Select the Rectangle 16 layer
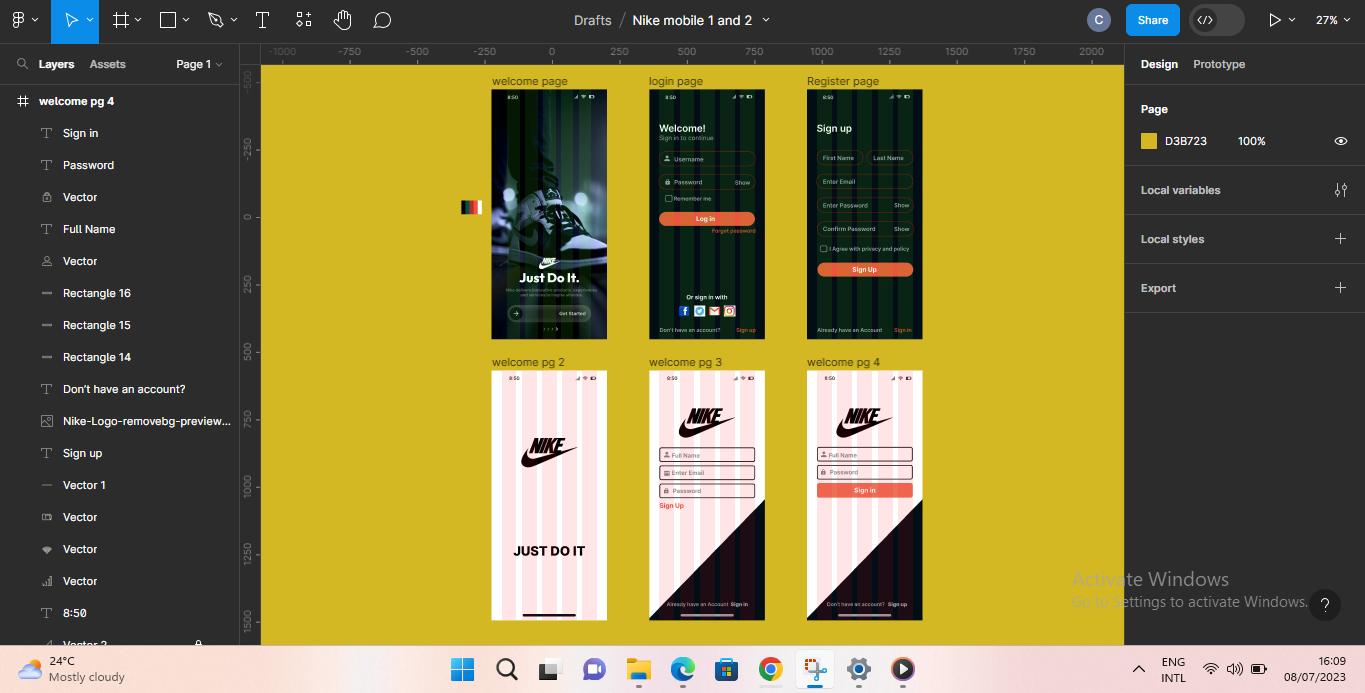The width and height of the screenshot is (1365, 693). 120,293
